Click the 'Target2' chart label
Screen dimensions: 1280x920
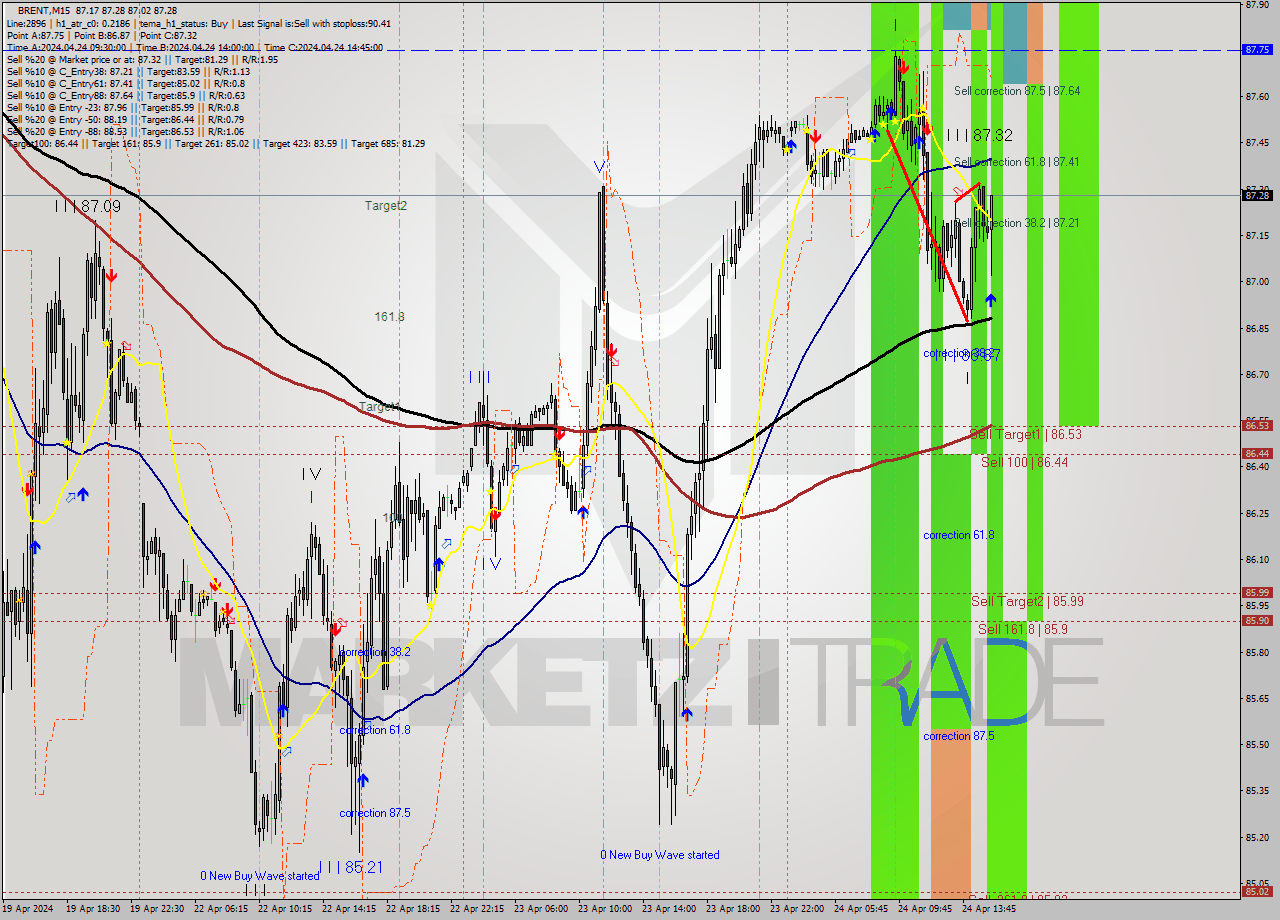(386, 205)
